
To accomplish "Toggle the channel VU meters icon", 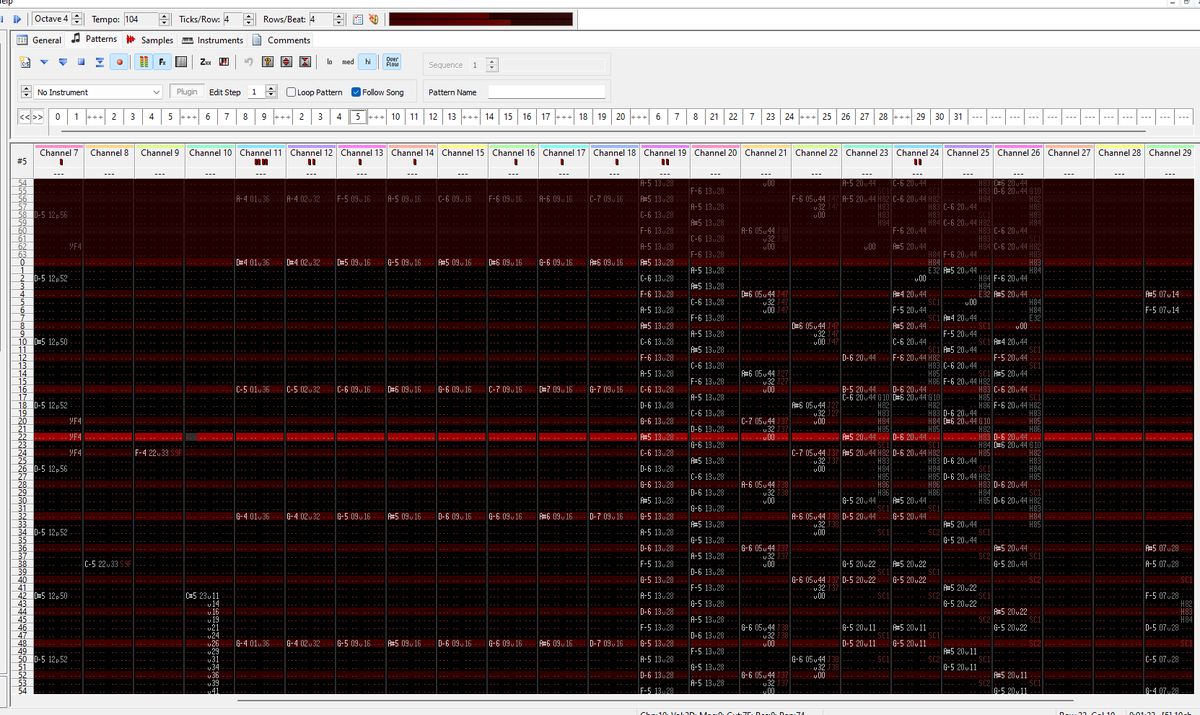I will point(143,62).
